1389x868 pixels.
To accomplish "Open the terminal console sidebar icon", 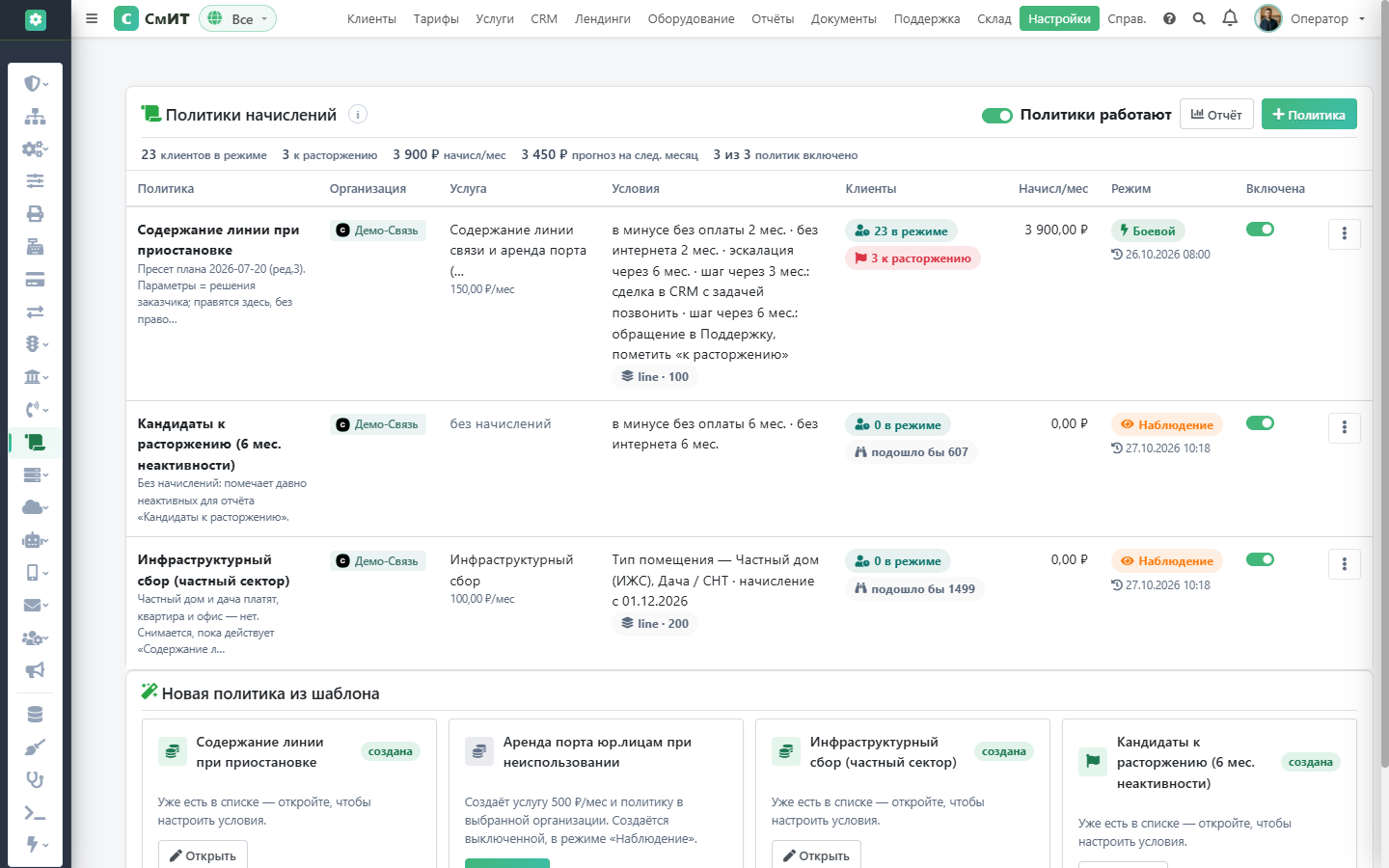I will pyautogui.click(x=35, y=812).
